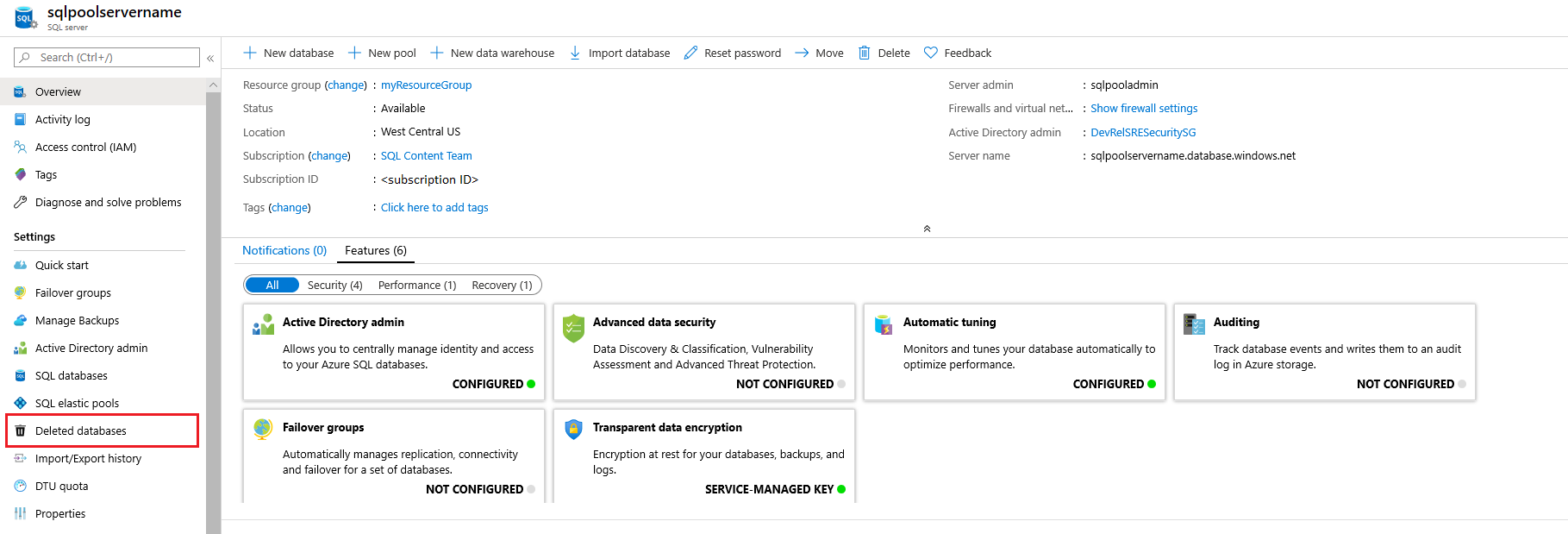Collapse the sidebar menu with the double chevron
This screenshot has width=1568, height=534.
(x=210, y=58)
